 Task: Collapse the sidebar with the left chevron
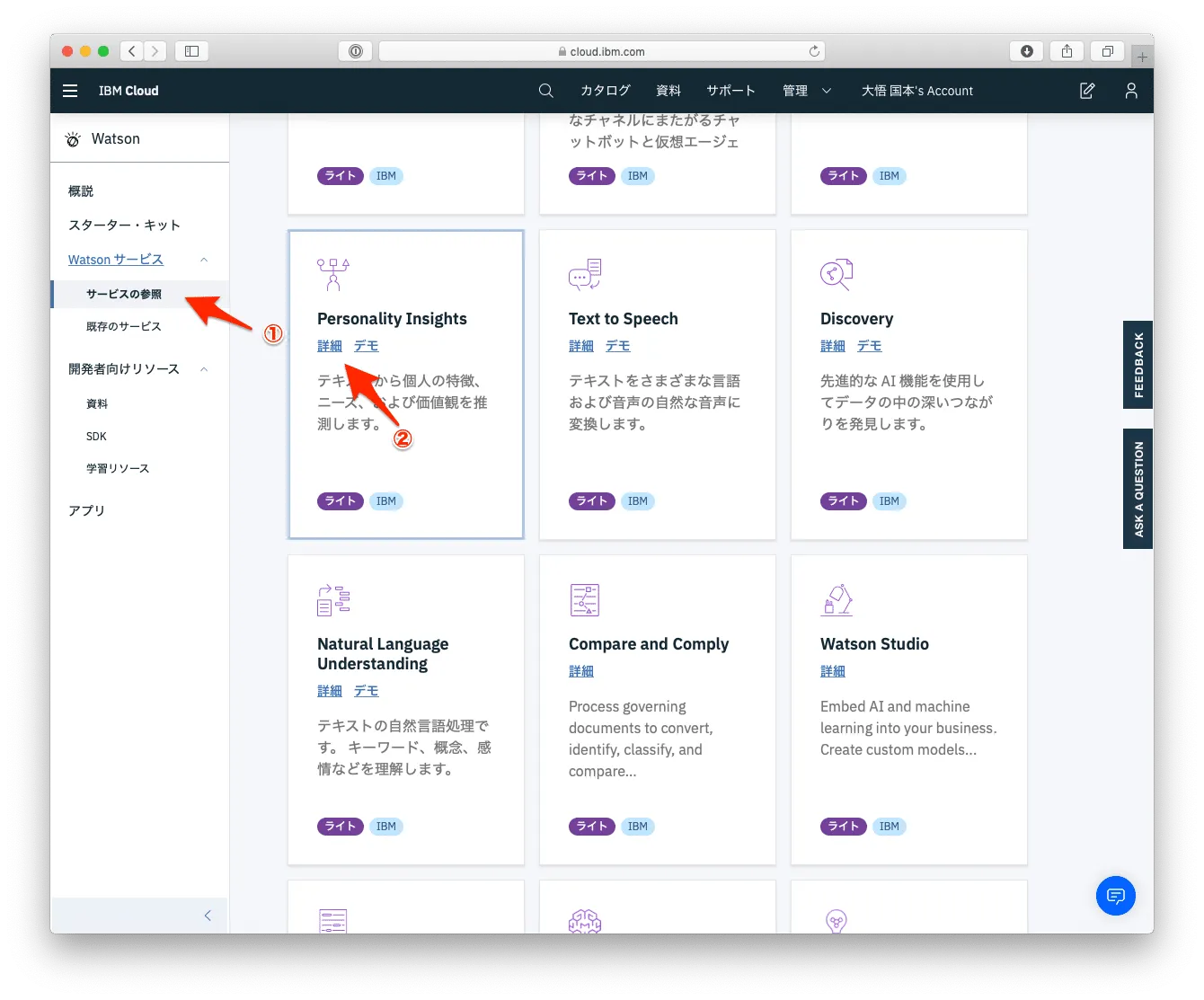pos(208,916)
